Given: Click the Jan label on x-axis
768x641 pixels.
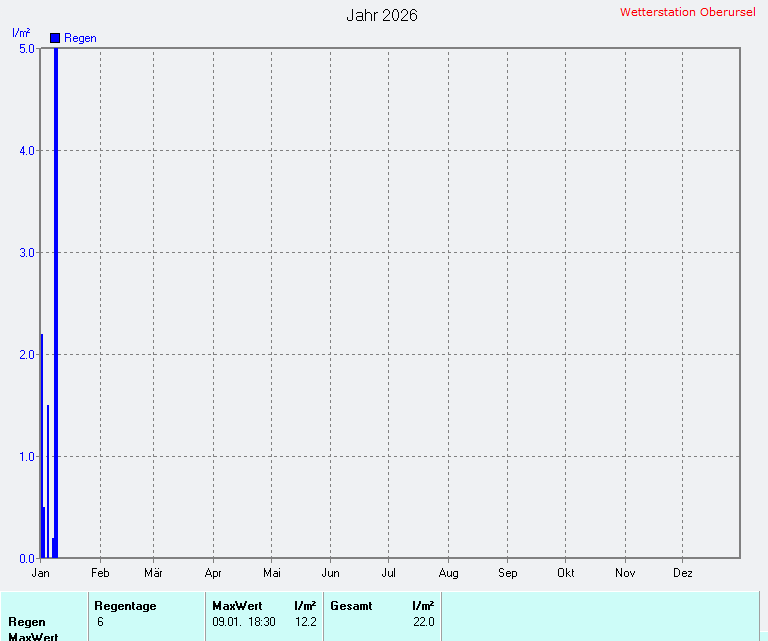Looking at the screenshot, I should (x=41, y=573).
